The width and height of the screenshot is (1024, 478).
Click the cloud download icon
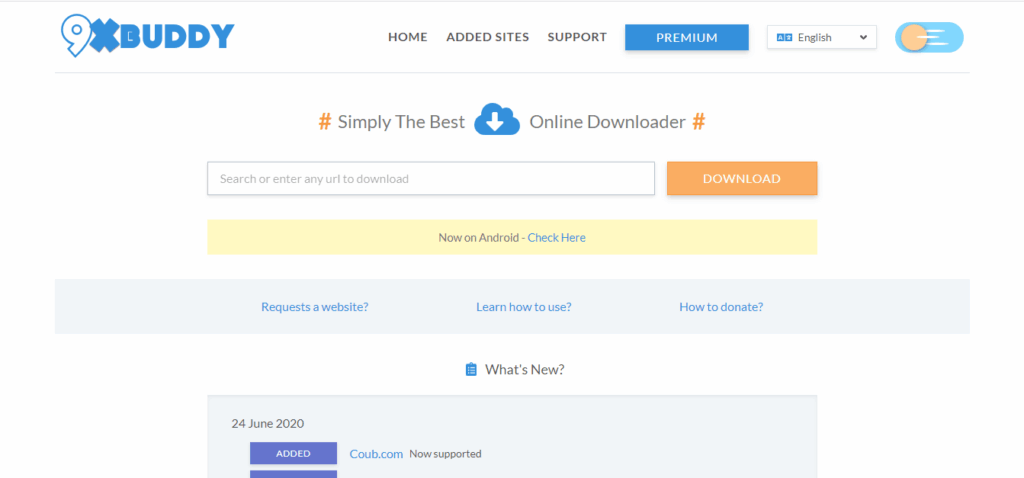coord(497,120)
